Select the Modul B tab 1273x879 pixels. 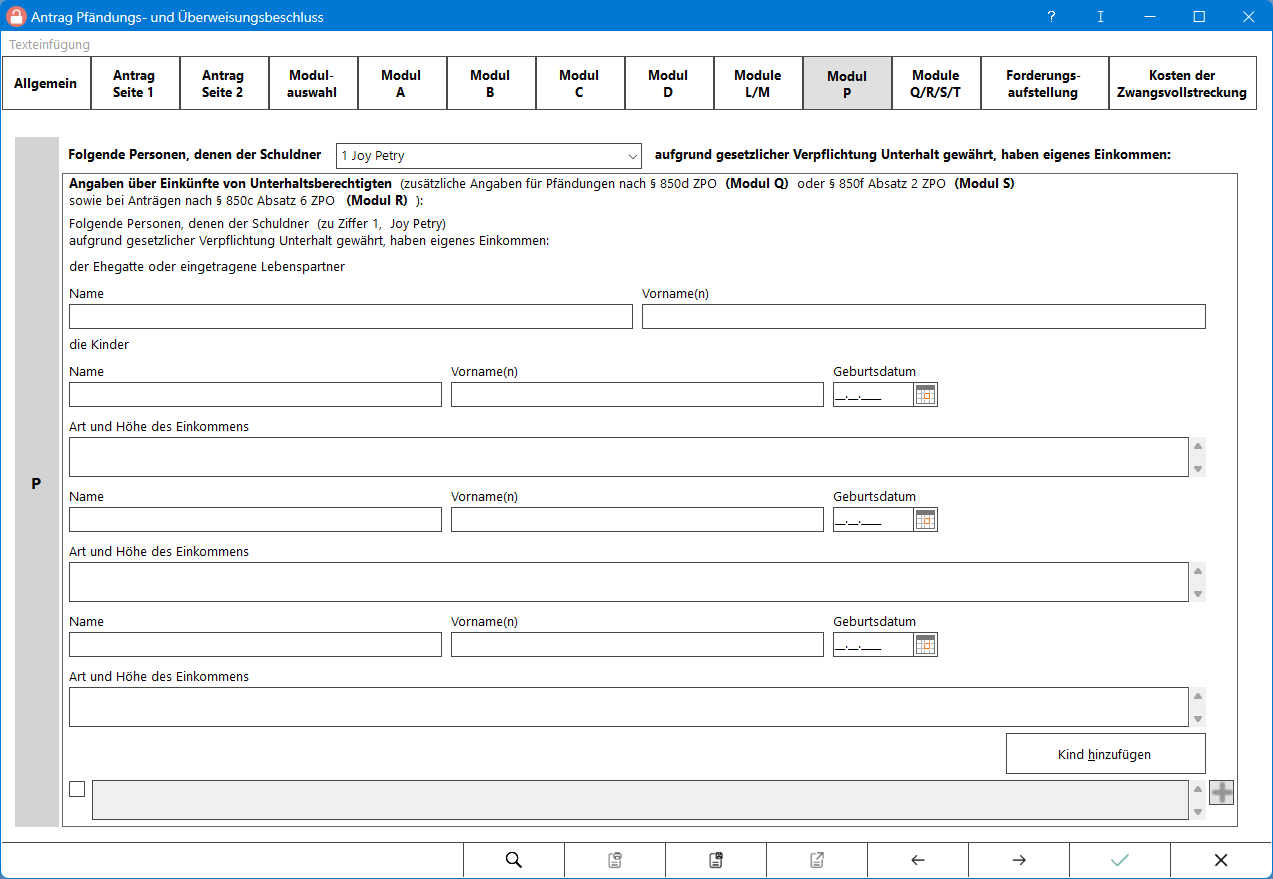click(490, 83)
